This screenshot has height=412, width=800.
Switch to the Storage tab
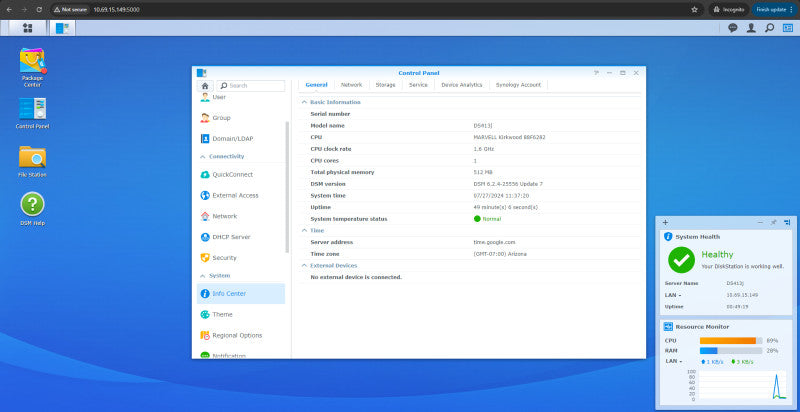point(385,85)
